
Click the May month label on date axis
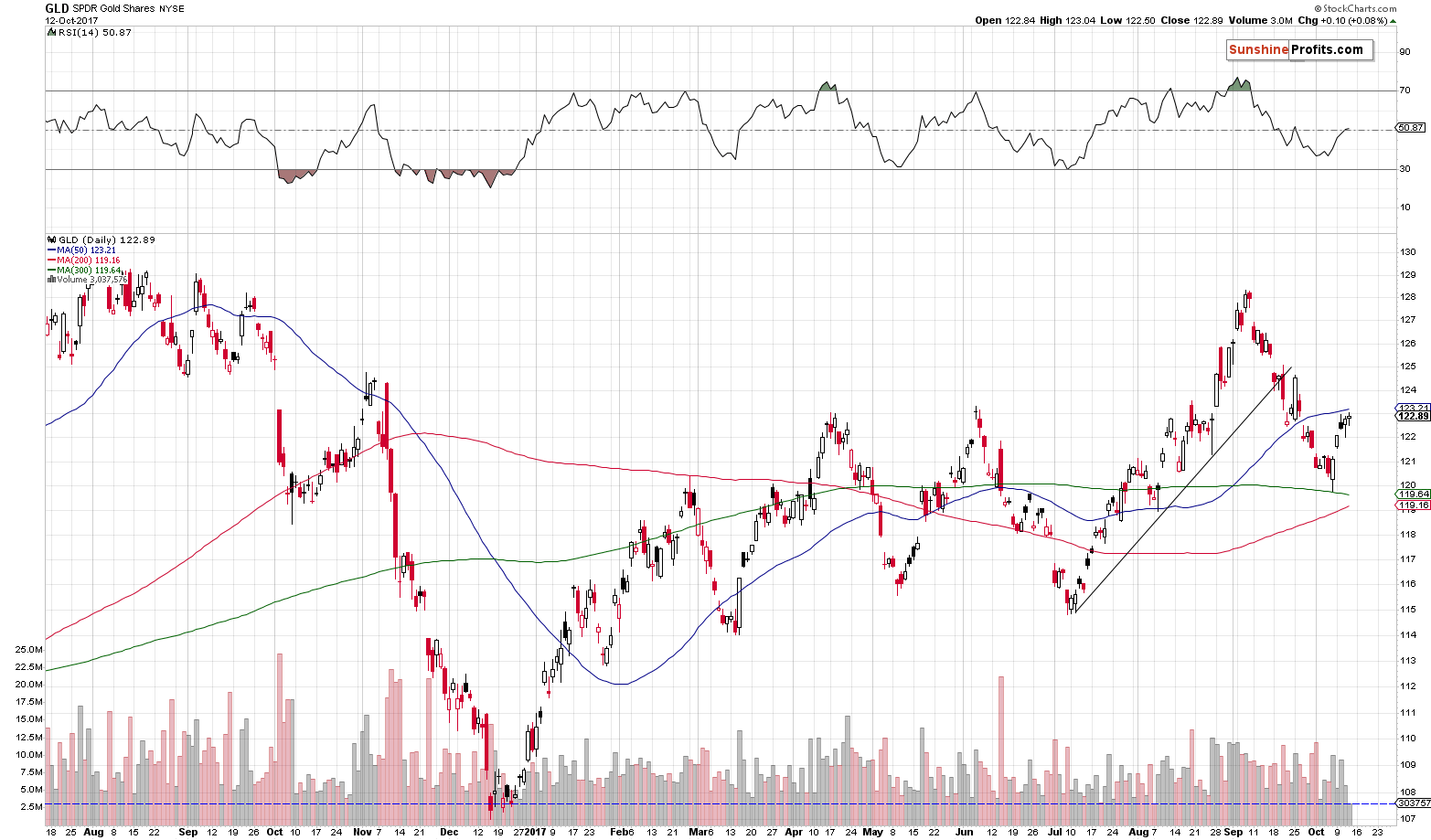871,833
